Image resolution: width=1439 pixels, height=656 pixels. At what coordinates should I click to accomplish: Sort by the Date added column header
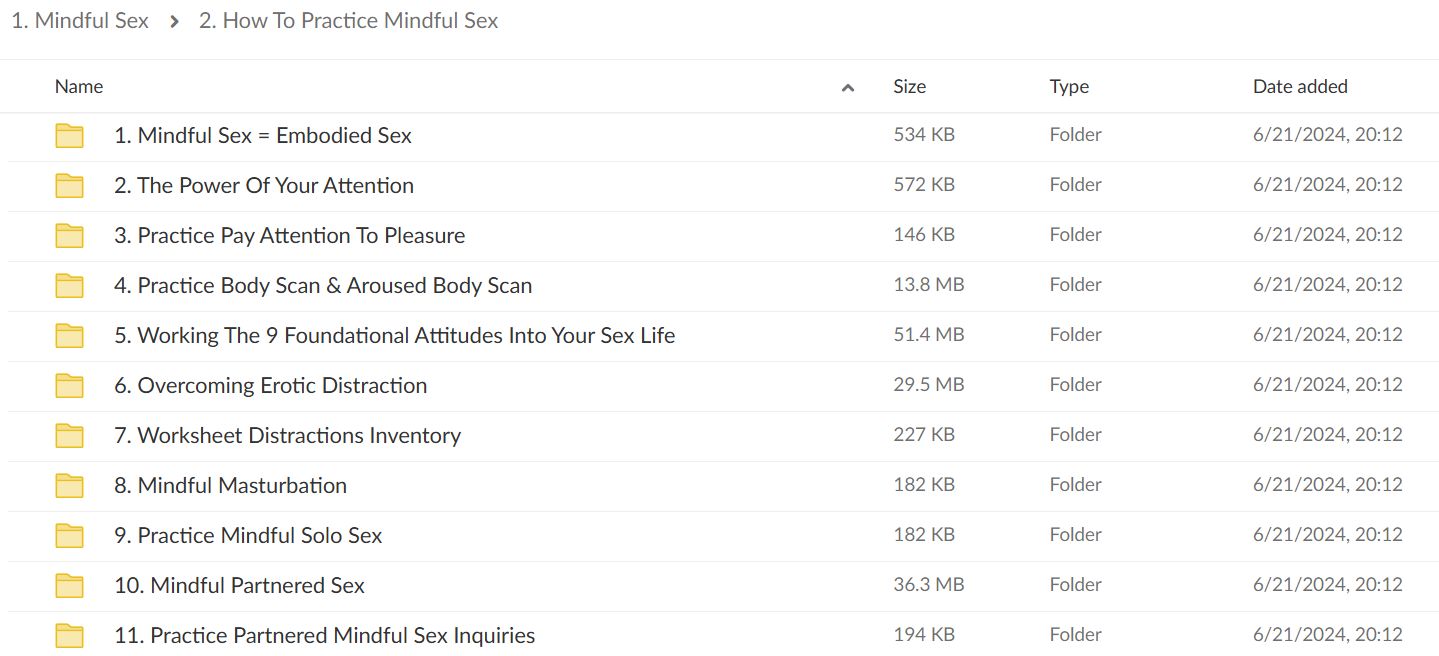1300,87
